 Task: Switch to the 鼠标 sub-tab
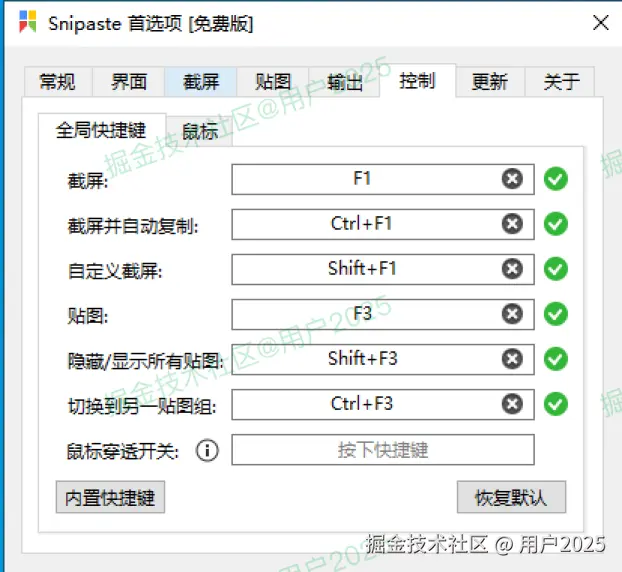200,131
